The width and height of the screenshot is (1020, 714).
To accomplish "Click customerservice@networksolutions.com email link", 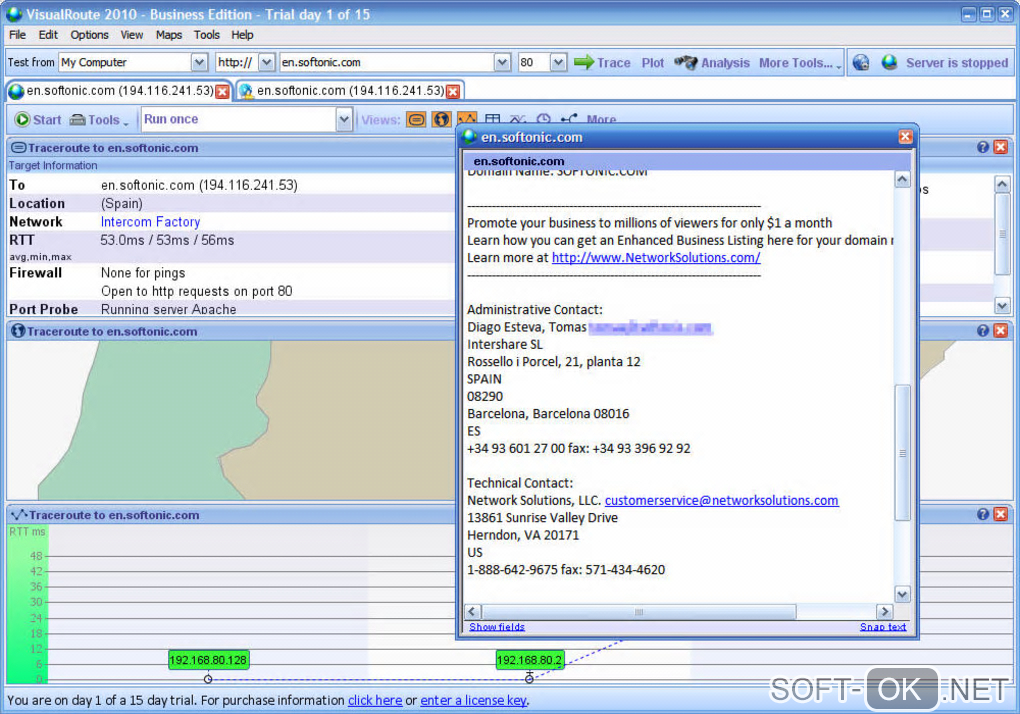I will tap(721, 500).
